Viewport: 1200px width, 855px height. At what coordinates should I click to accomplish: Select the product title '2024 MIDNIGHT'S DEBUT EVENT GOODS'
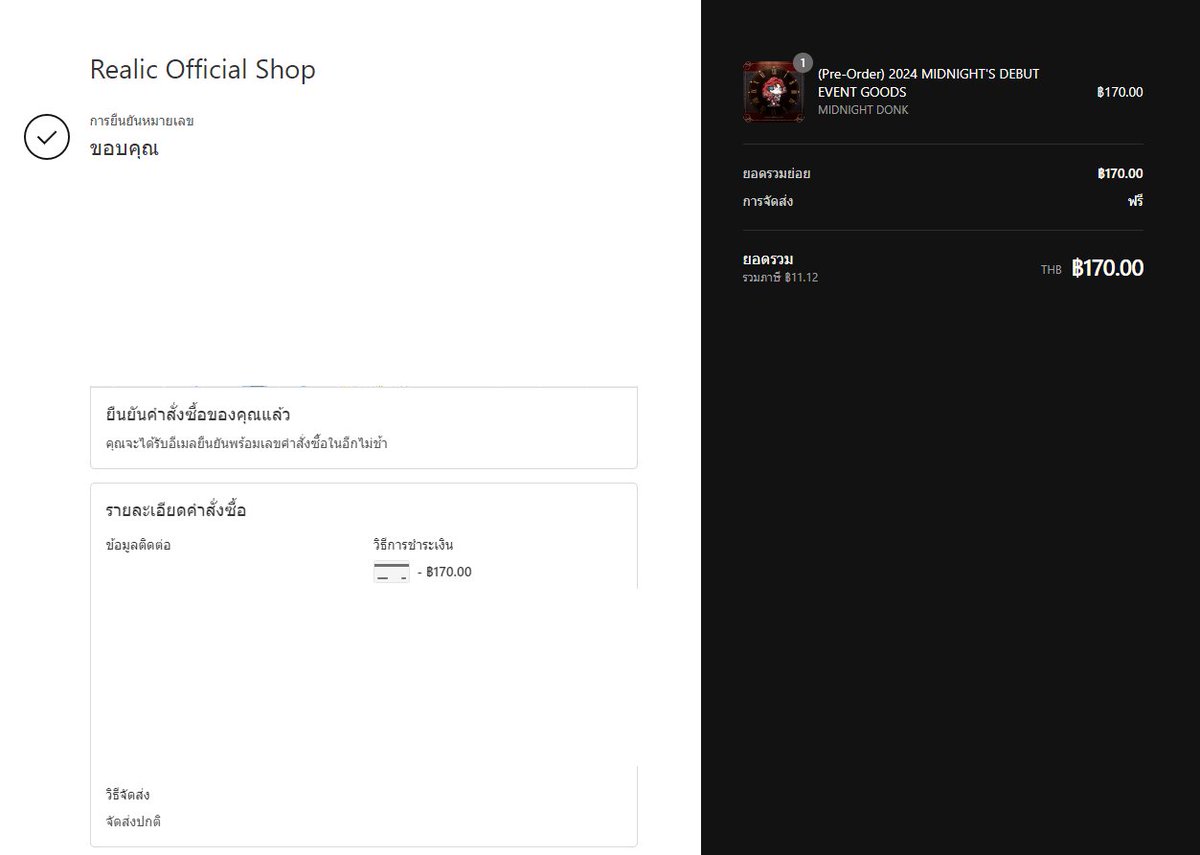click(x=928, y=83)
